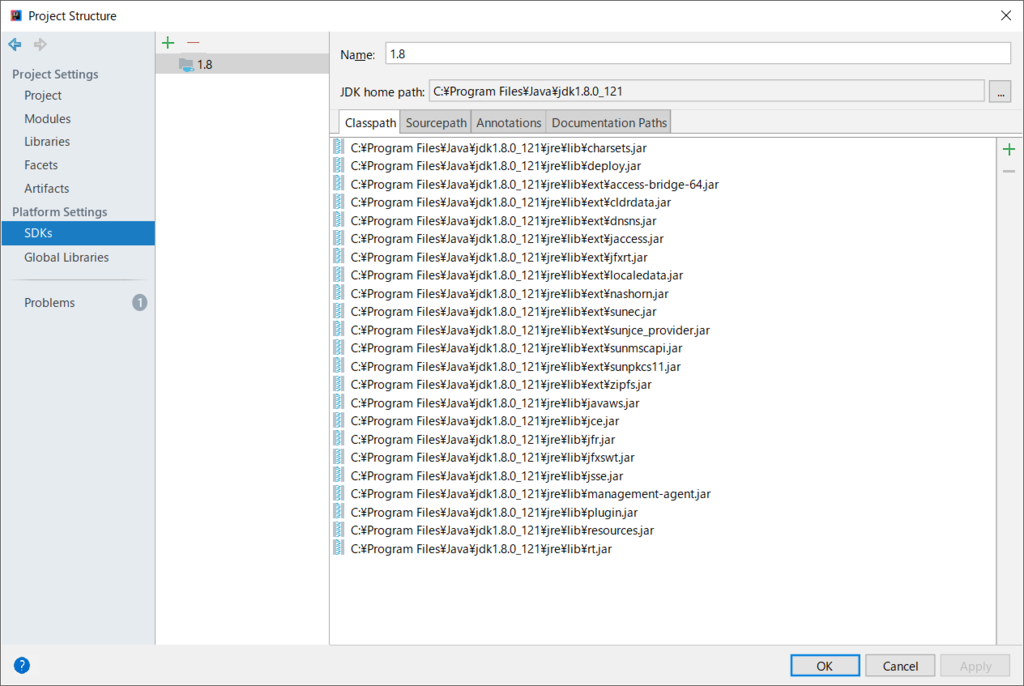Screen dimensions: 1024x686
Task: Select the 1.8 SDK folder icon
Action: pos(186,65)
